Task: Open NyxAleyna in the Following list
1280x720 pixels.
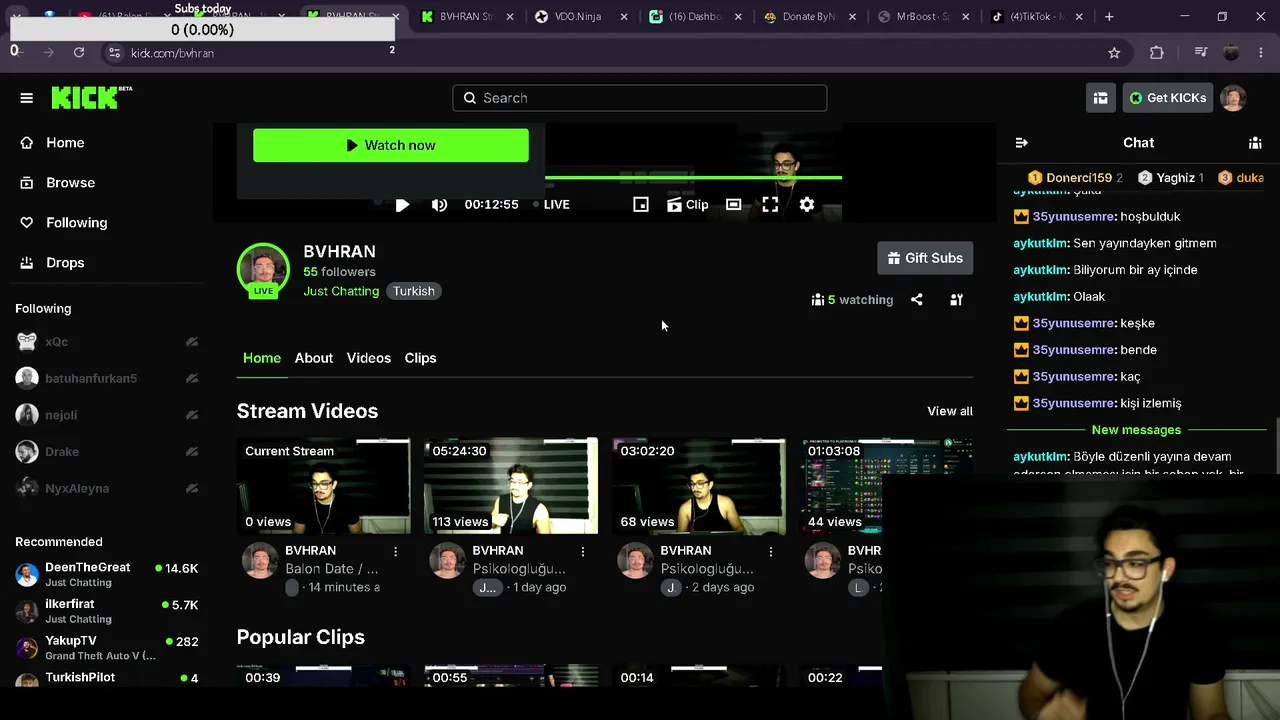Action: [x=107, y=489]
